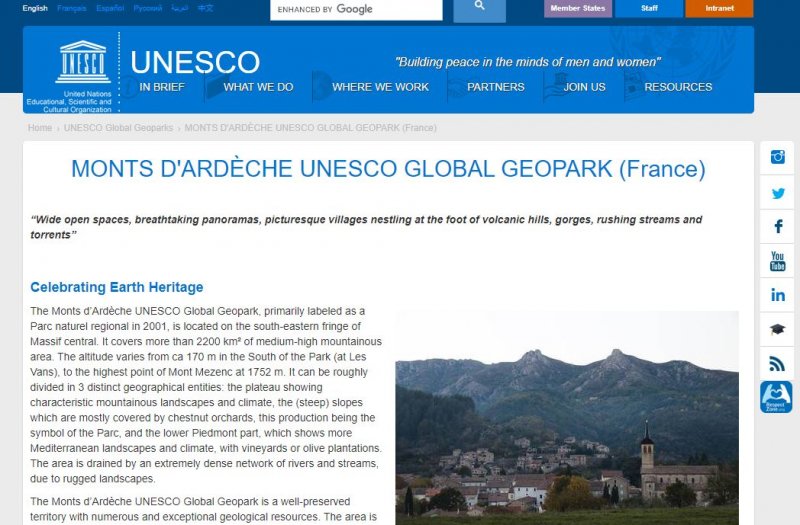This screenshot has height=525, width=800.
Task: Open UNESCO Instagram page icon
Action: click(777, 157)
